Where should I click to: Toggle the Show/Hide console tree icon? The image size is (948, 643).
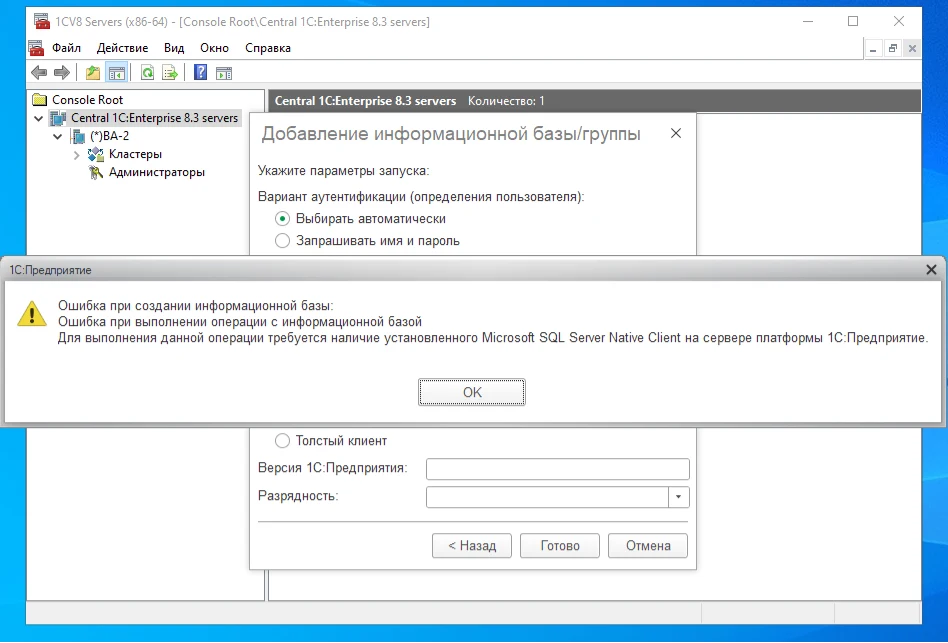[117, 73]
